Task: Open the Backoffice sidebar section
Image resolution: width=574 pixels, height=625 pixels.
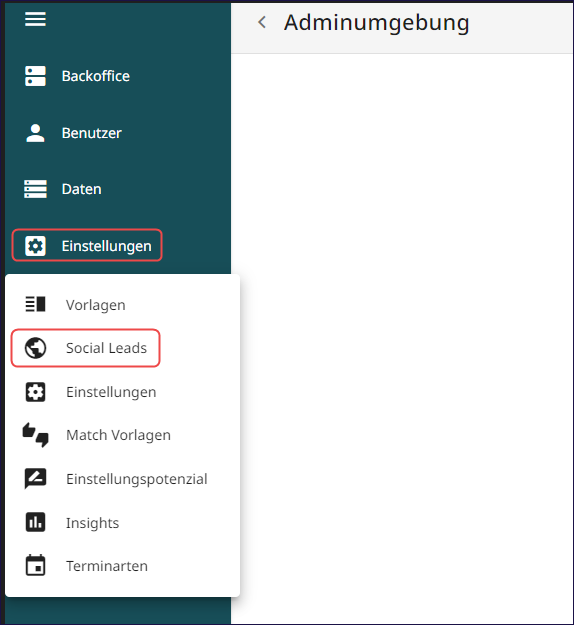Action: tap(96, 76)
